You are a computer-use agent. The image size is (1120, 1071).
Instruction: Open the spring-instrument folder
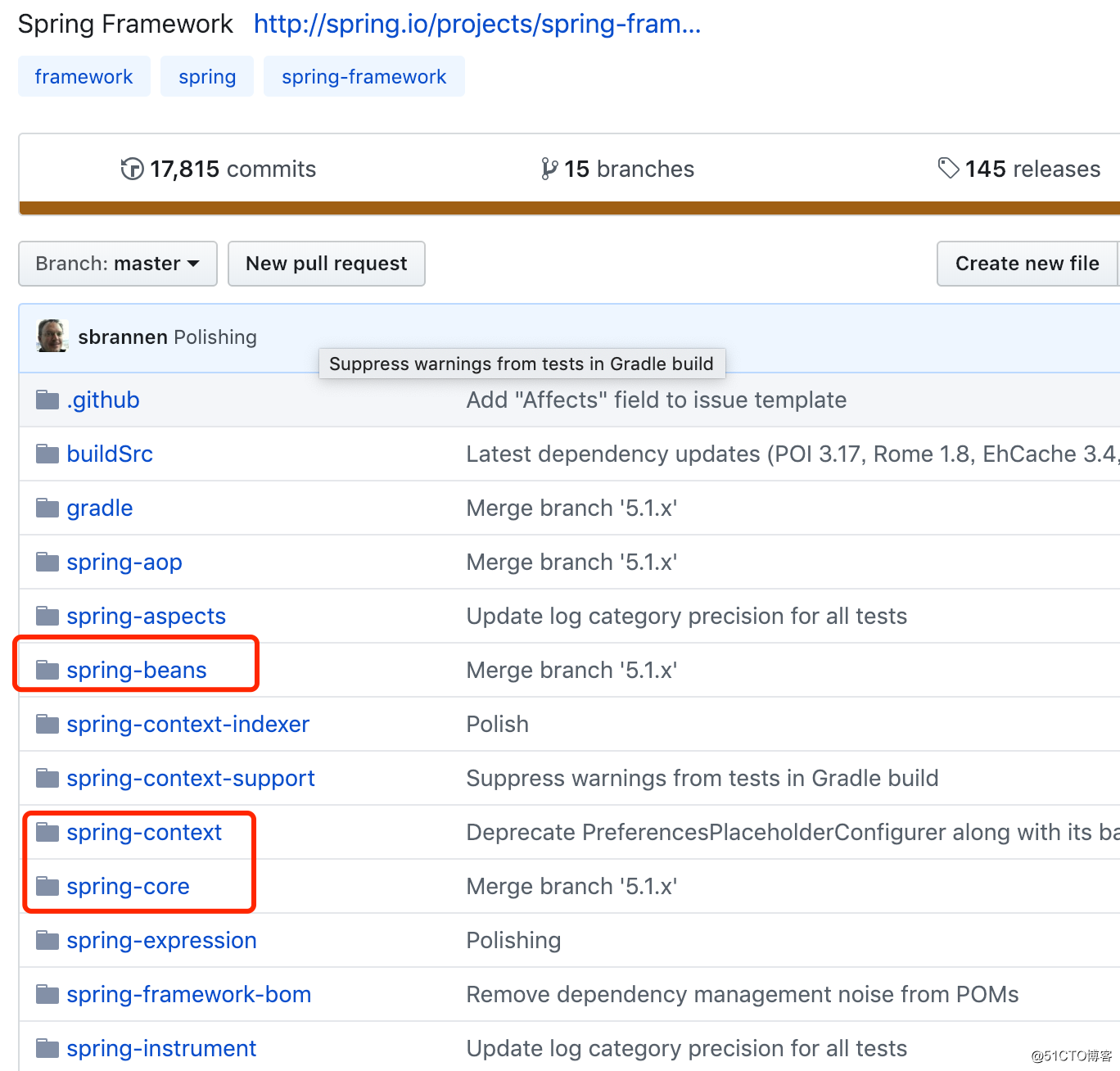click(x=162, y=1048)
